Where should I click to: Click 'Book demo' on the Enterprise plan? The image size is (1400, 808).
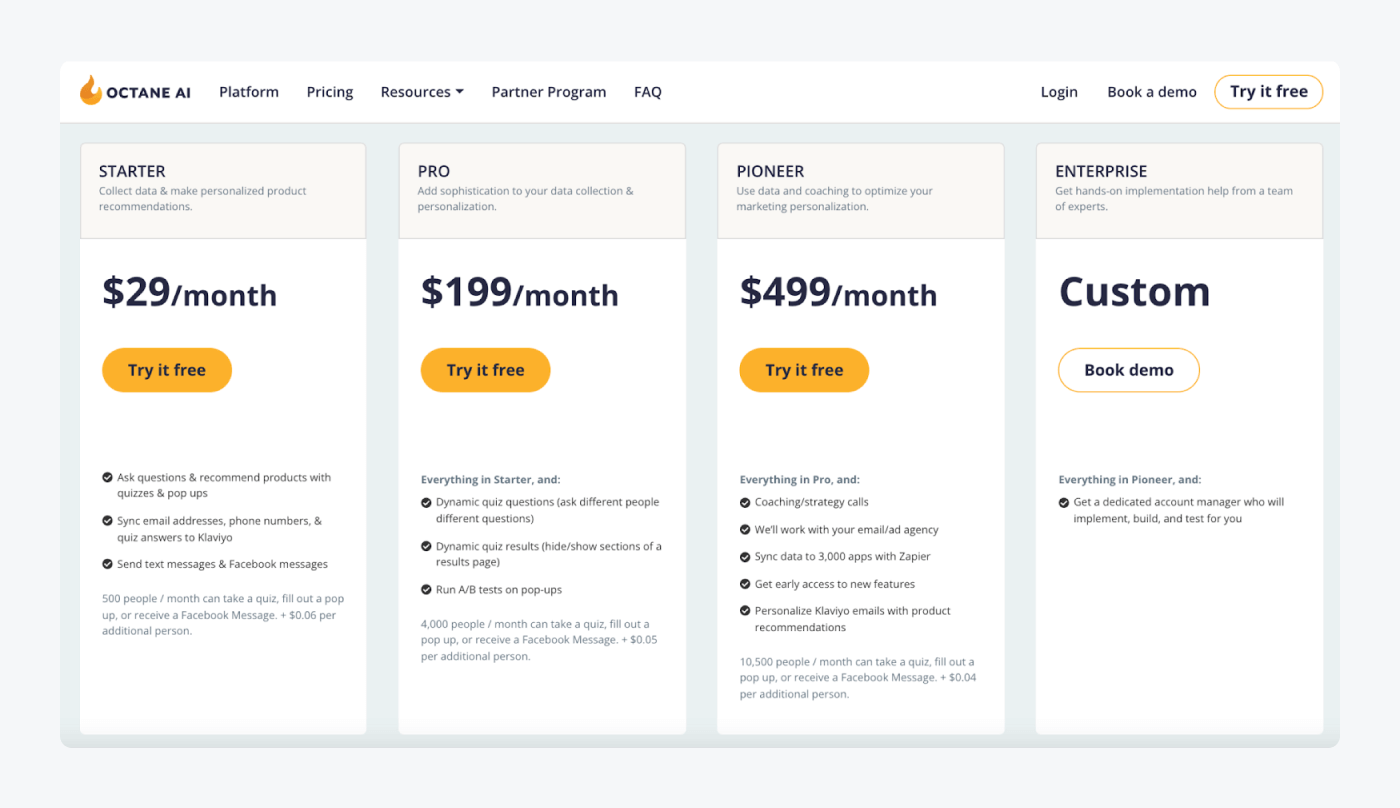click(1128, 370)
